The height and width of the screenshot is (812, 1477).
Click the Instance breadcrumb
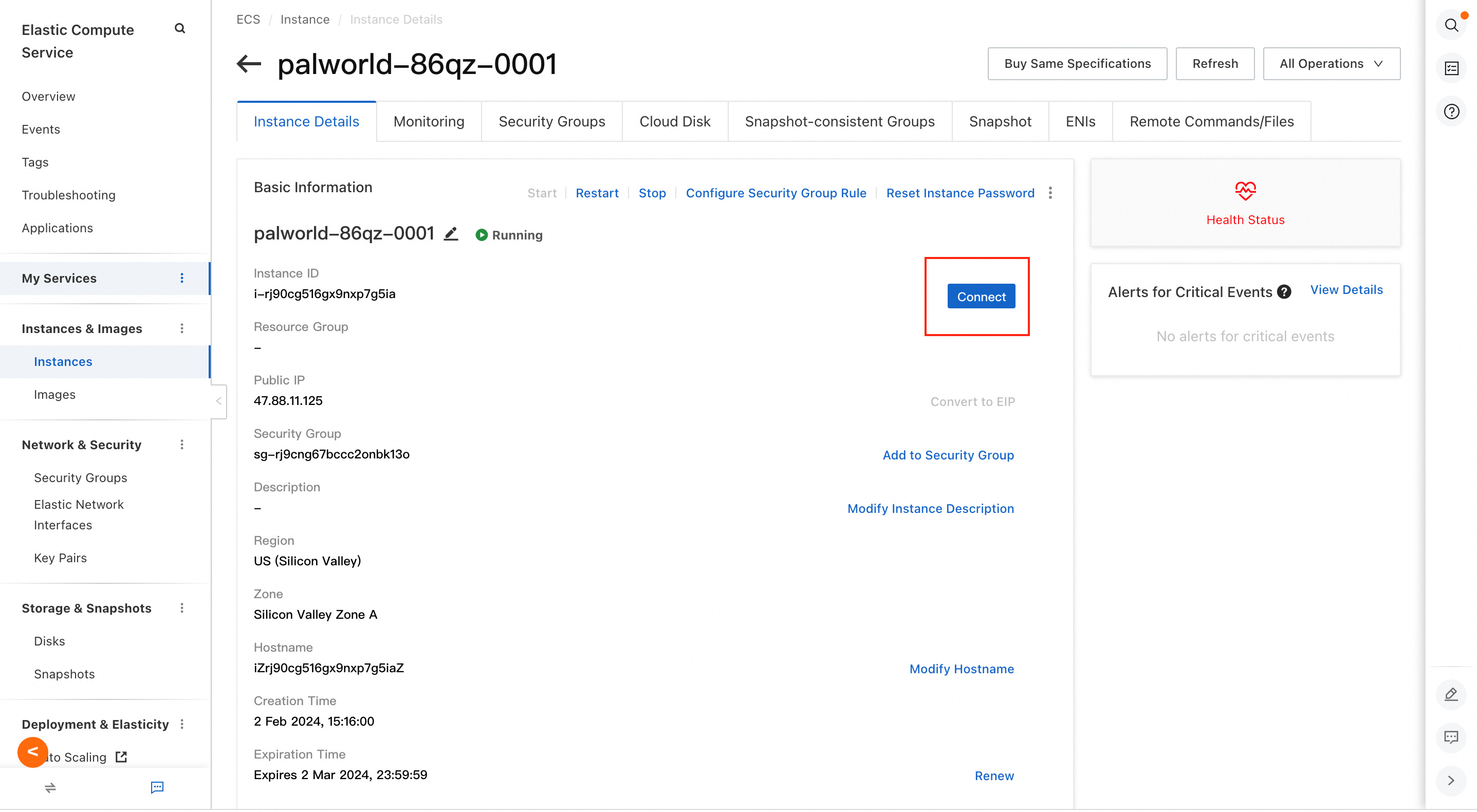305,20
